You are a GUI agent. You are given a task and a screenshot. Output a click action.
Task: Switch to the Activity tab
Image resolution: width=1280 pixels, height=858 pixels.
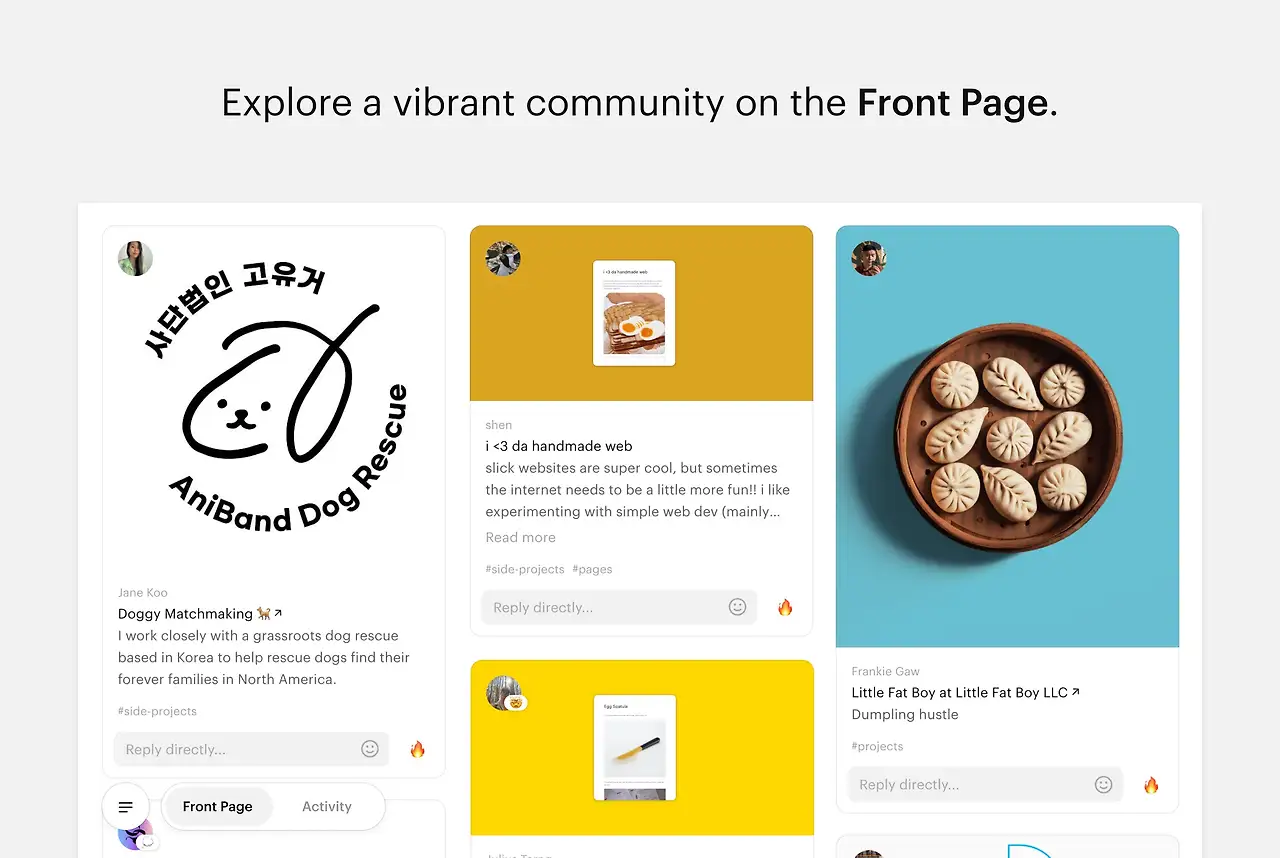(327, 807)
